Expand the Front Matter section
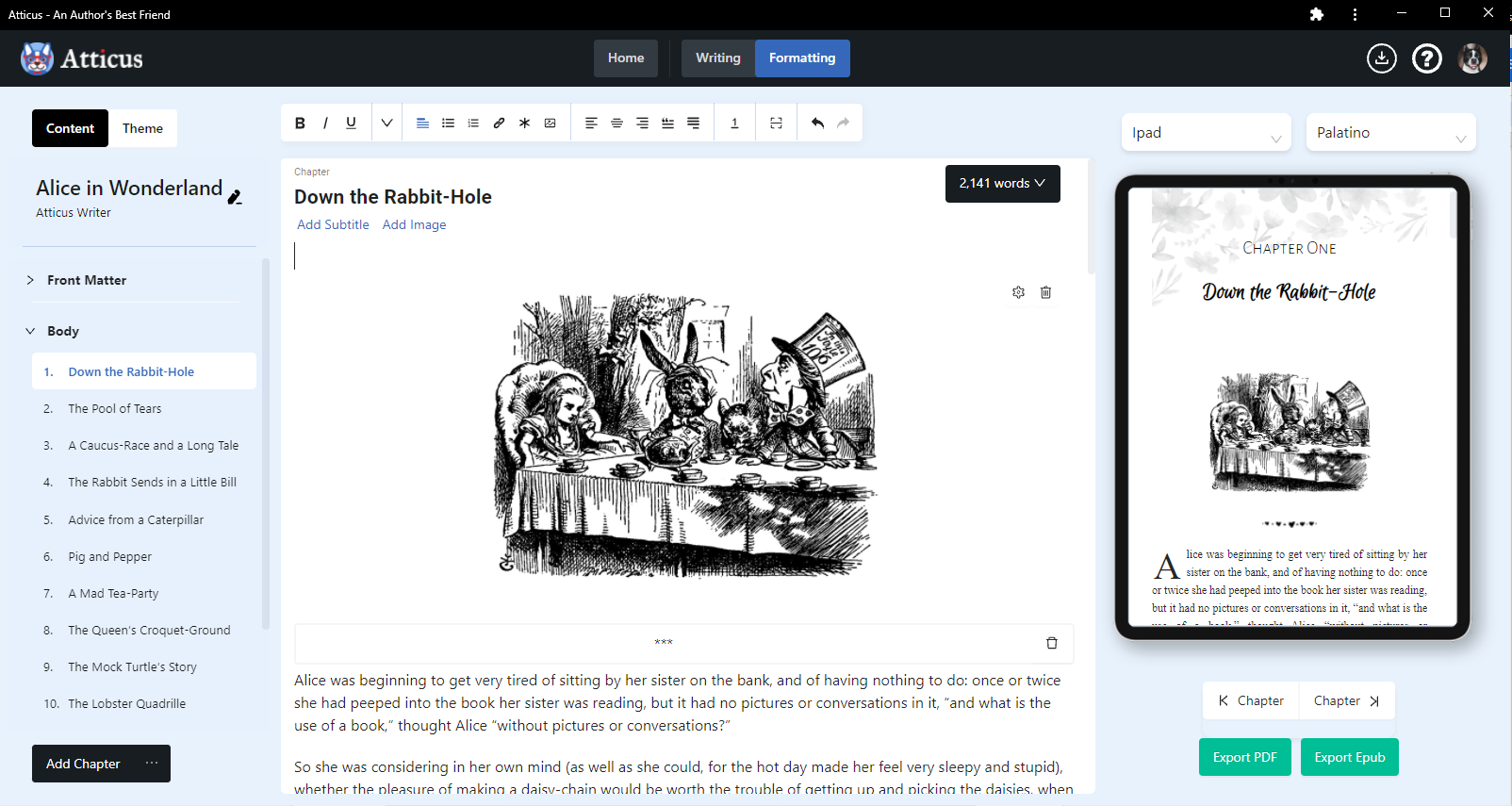The height and width of the screenshot is (806, 1512). coord(86,280)
